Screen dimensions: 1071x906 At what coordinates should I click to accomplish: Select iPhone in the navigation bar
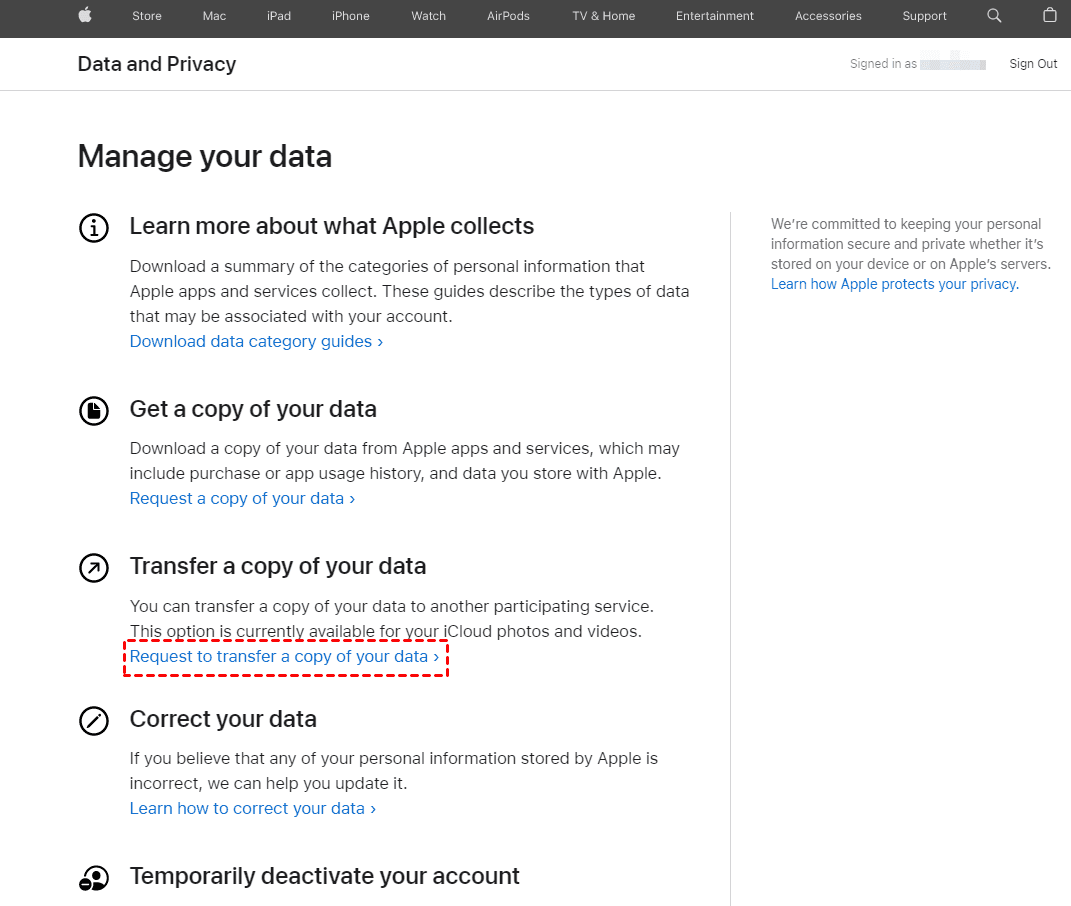350,16
